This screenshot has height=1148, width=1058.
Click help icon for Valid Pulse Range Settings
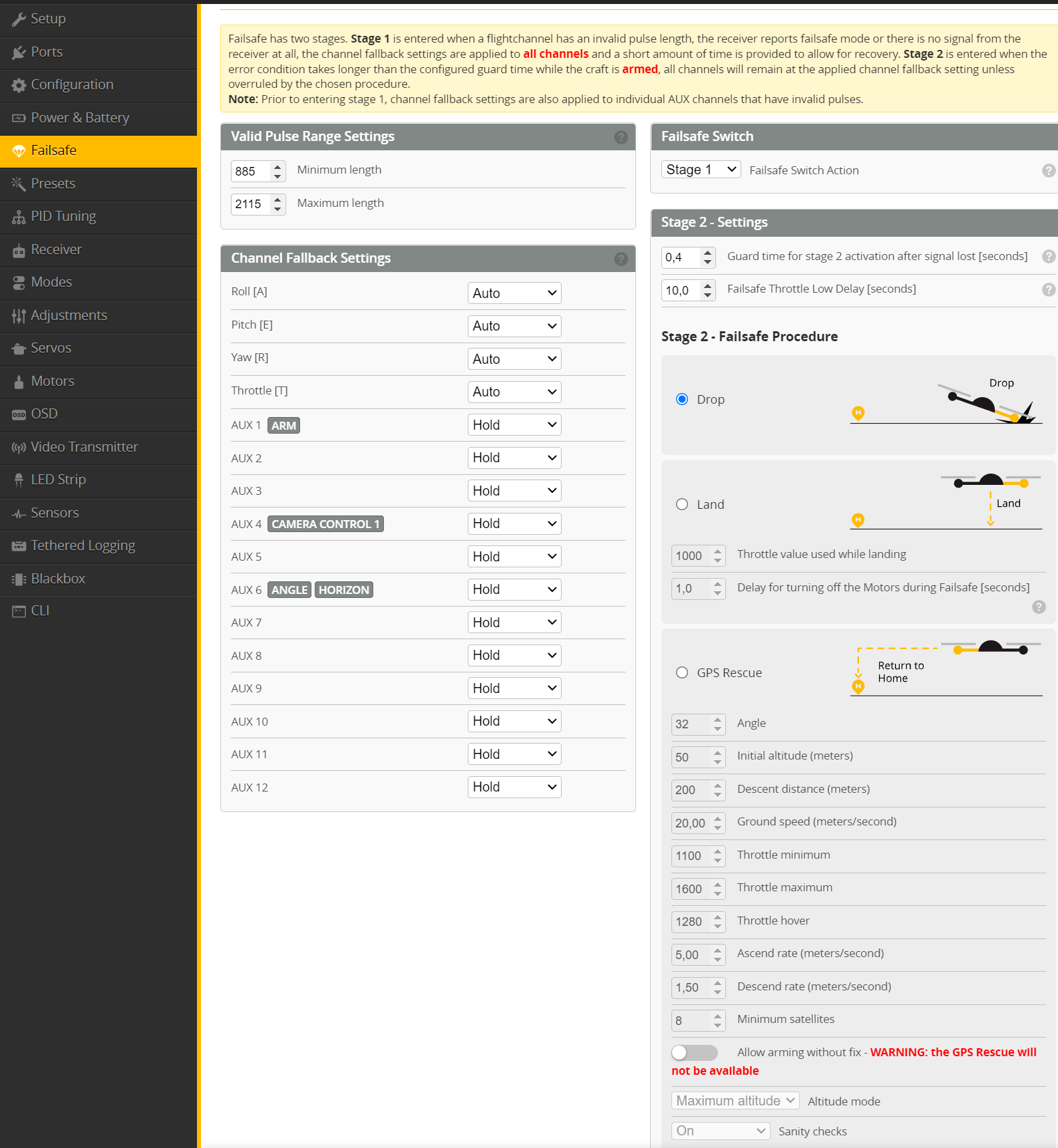[621, 137]
